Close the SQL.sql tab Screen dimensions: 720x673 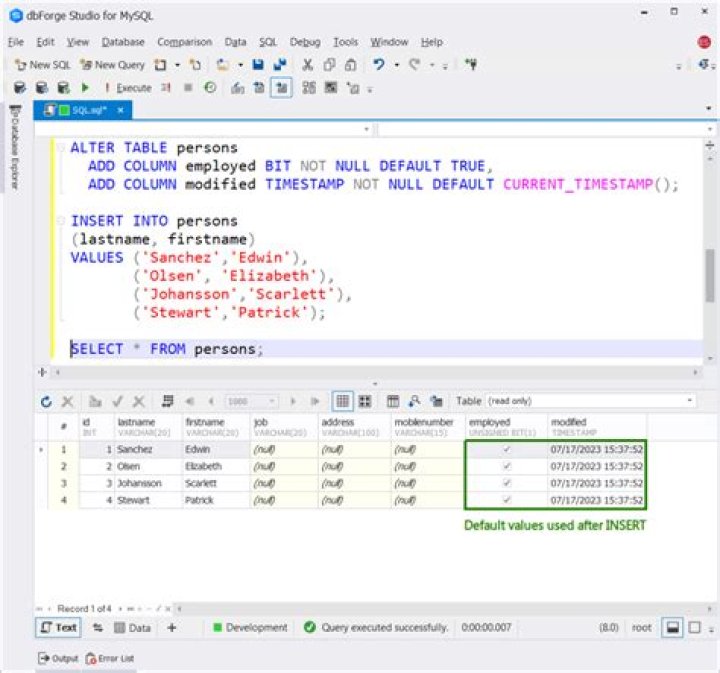120,110
